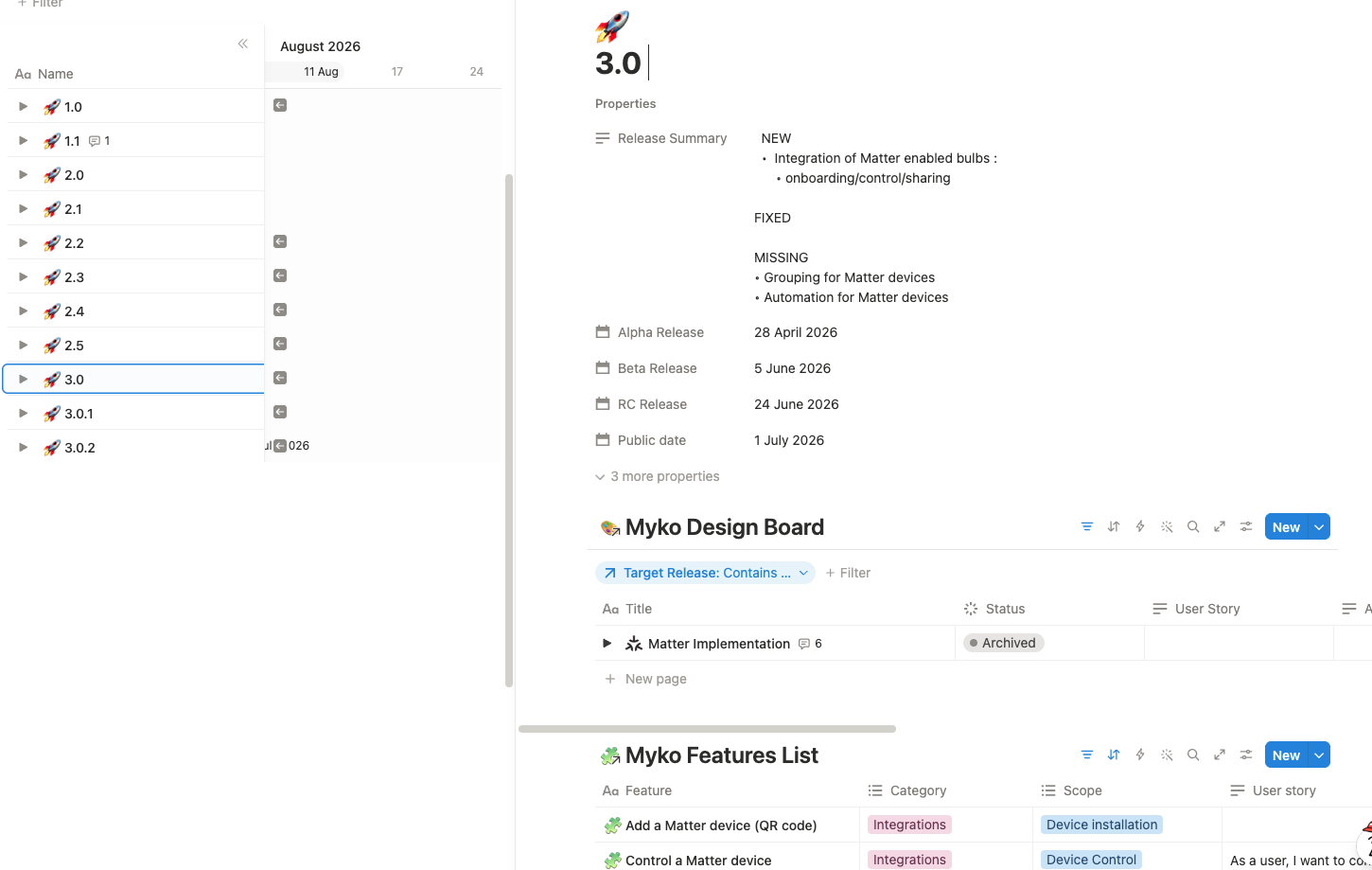Viewport: 1372px width, 870px height.
Task: Open view settings icon on Myko Features List
Action: pos(1246,755)
